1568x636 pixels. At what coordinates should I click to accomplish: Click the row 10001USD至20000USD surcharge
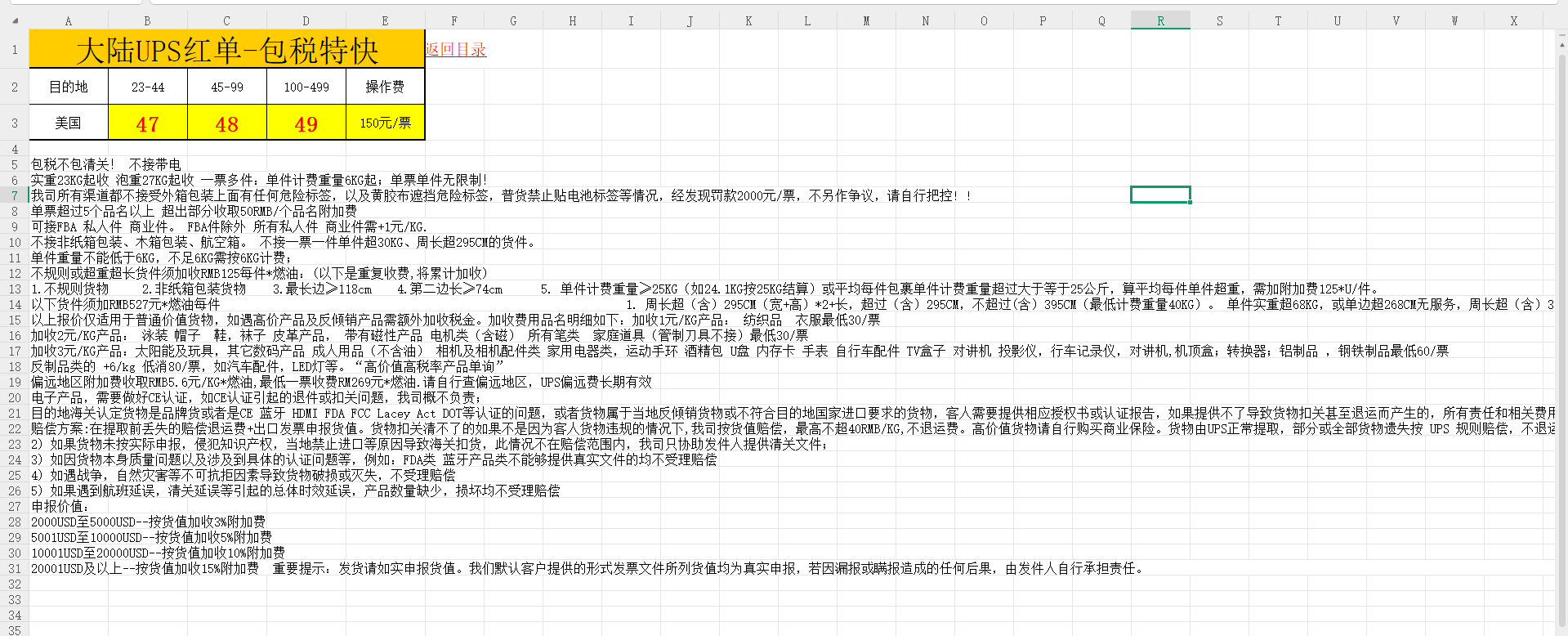[158, 553]
